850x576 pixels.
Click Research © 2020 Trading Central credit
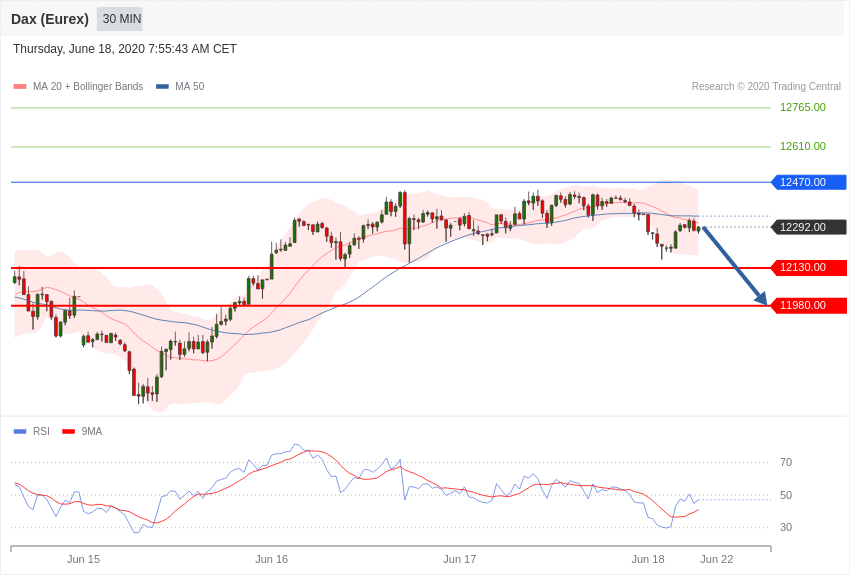coord(766,87)
